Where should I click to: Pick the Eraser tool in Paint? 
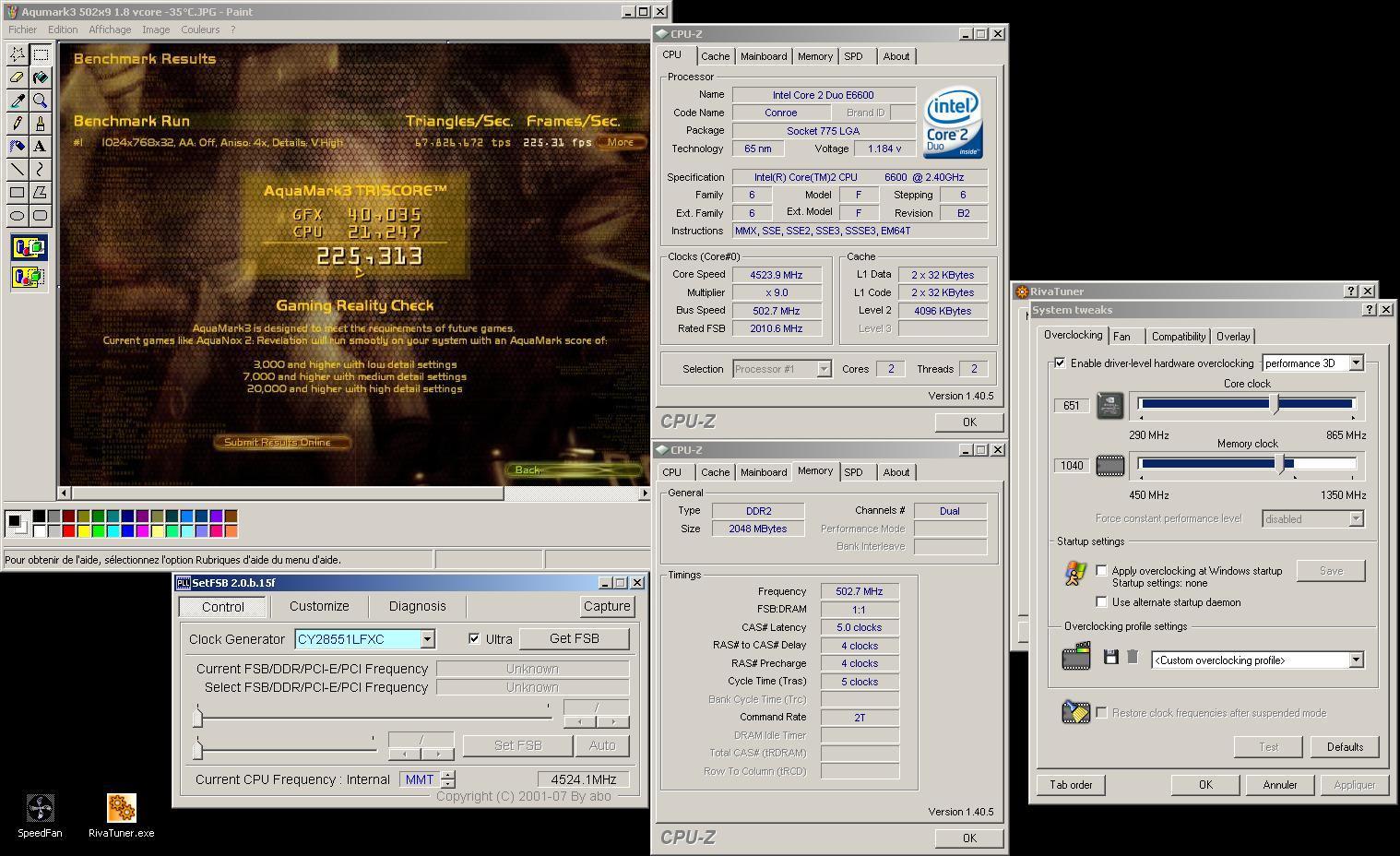[18, 77]
